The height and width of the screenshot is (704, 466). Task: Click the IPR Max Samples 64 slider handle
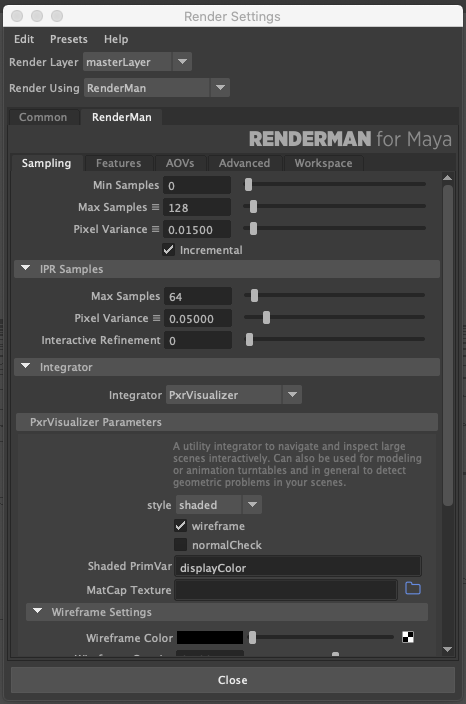[x=255, y=295]
